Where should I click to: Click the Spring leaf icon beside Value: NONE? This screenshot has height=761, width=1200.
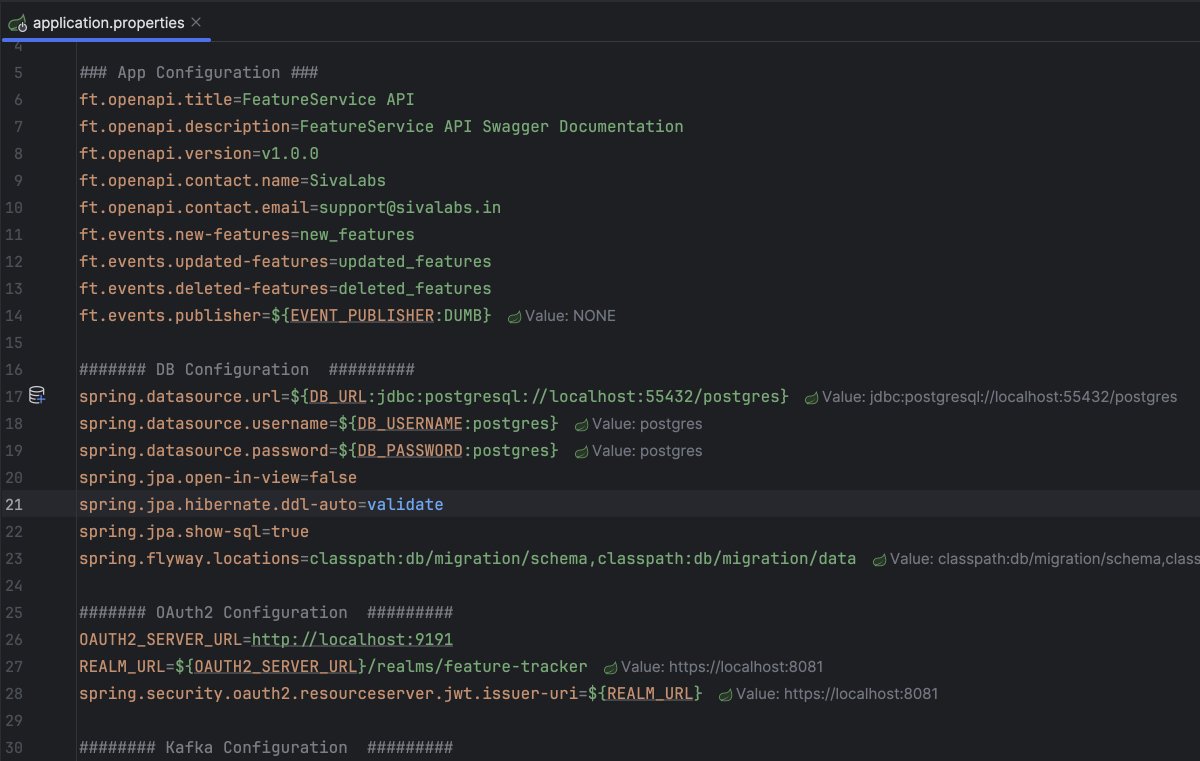pos(514,316)
